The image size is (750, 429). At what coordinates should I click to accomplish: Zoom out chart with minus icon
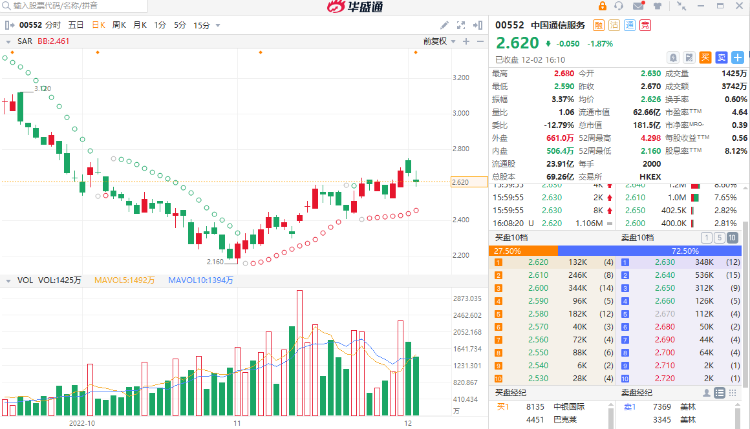(480, 42)
